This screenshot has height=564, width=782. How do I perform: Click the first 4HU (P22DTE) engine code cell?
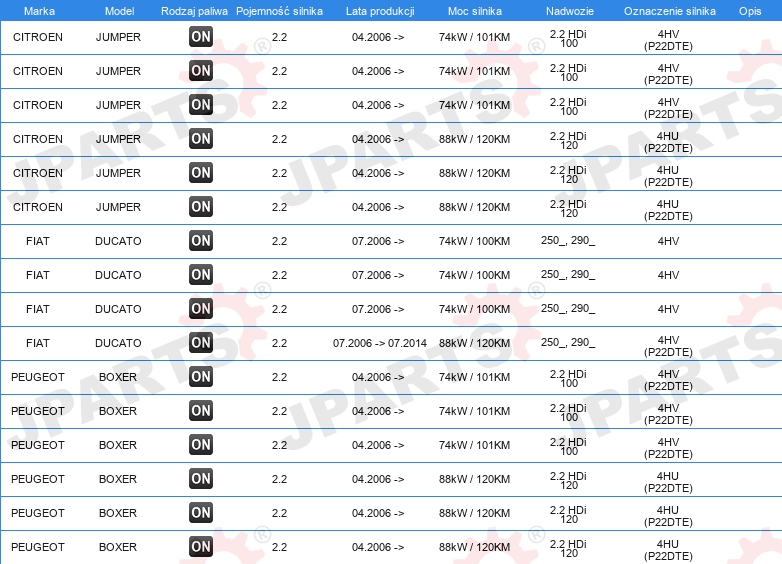tap(668, 142)
